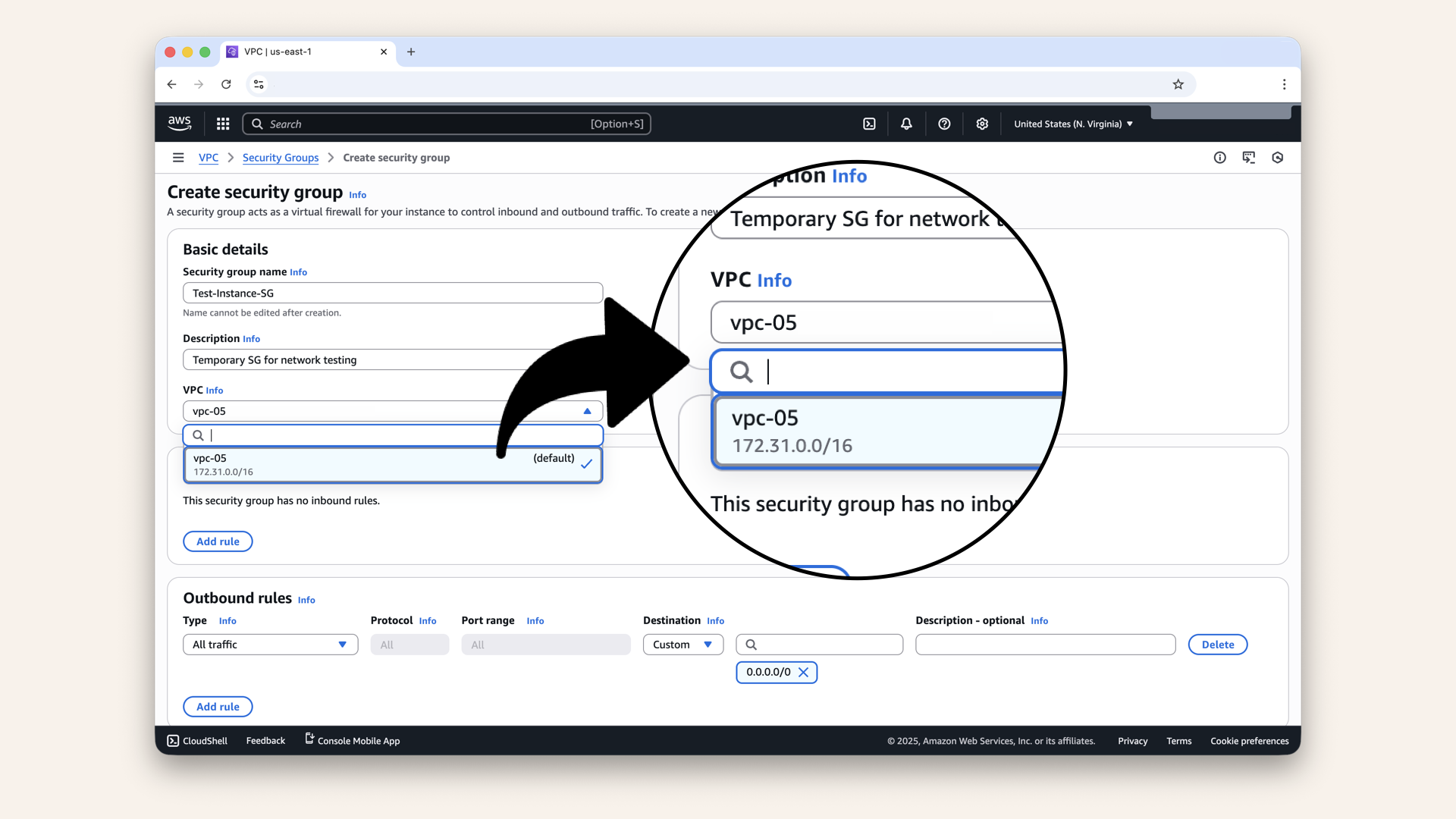Image resolution: width=1456 pixels, height=819 pixels.
Task: Click Add rule under Outbound rules
Action: (x=218, y=706)
